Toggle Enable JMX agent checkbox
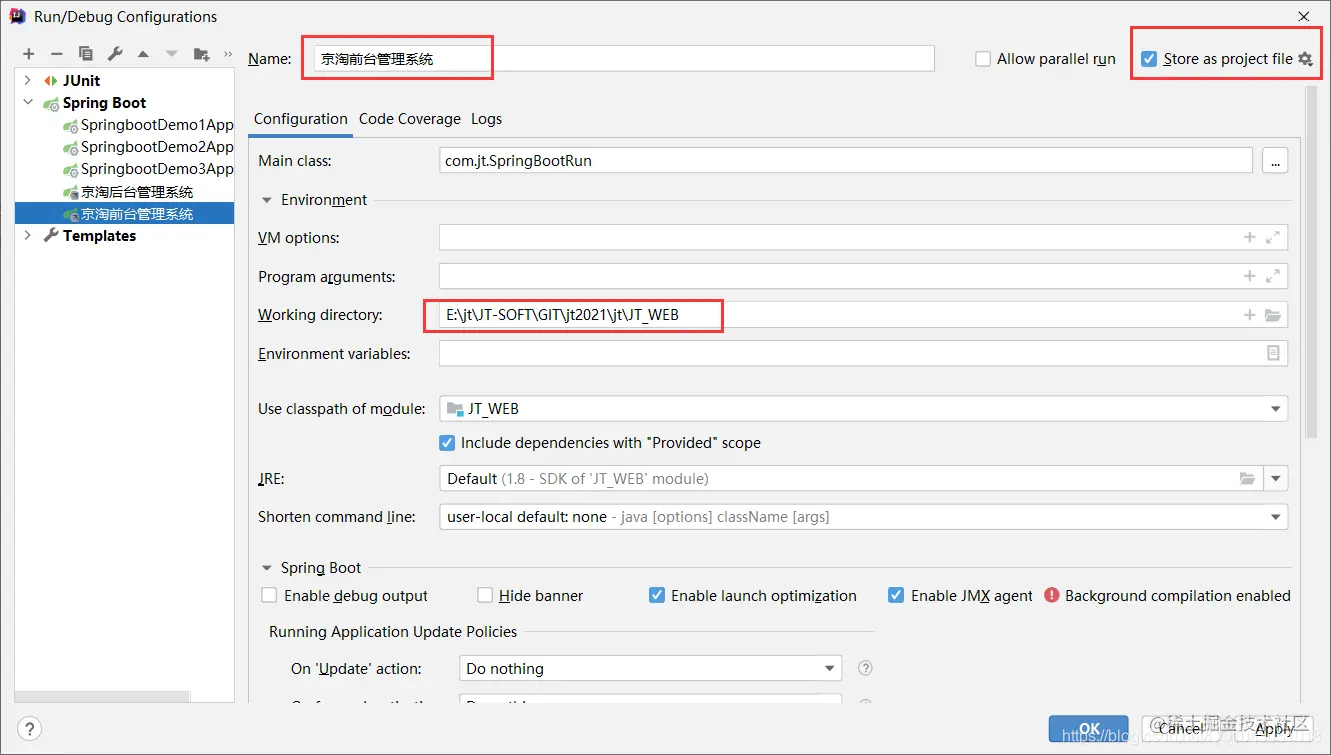This screenshot has width=1331, height=755. pyautogui.click(x=896, y=595)
